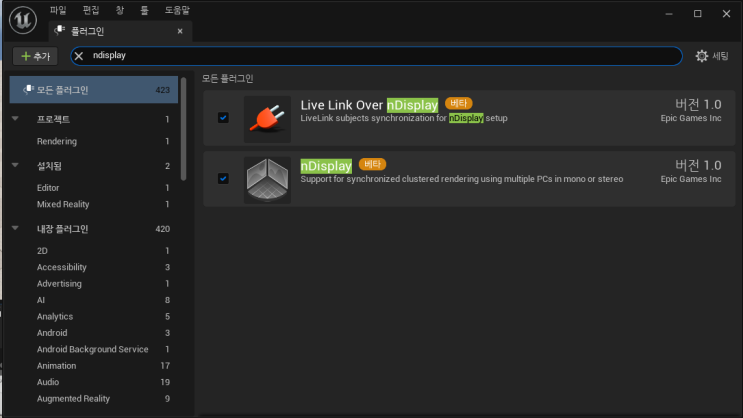Screen dimensions: 743x418
Task: Select 모든 플러그인 category
Action: coord(94,90)
